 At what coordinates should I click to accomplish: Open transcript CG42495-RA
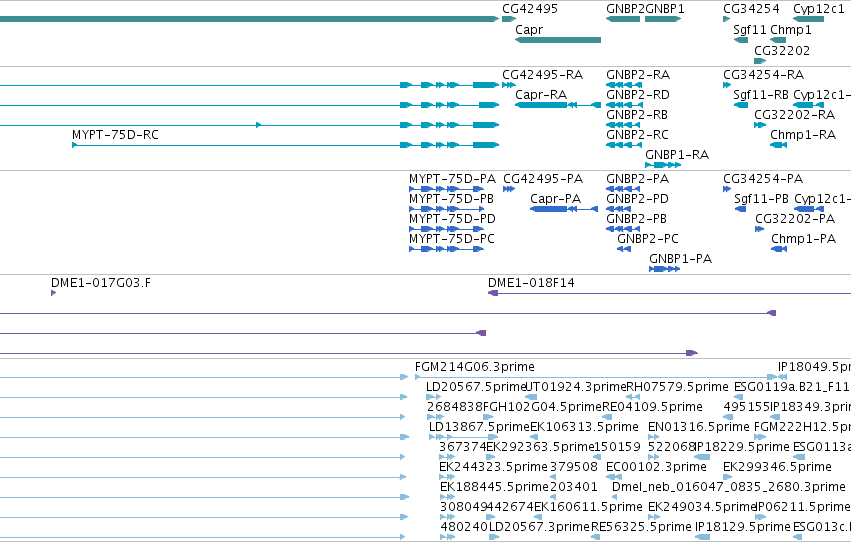(x=542, y=74)
